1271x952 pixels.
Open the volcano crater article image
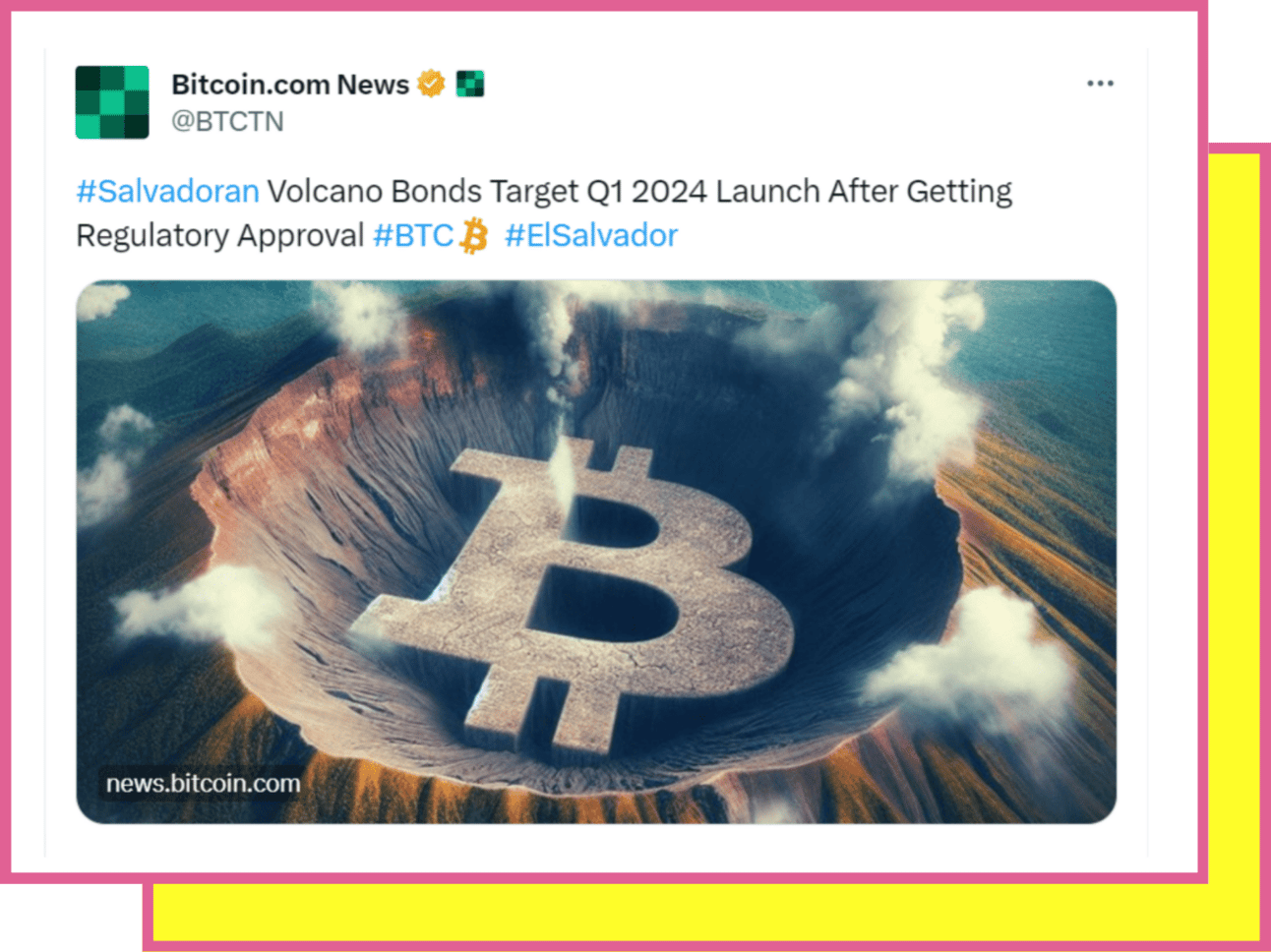tap(596, 552)
